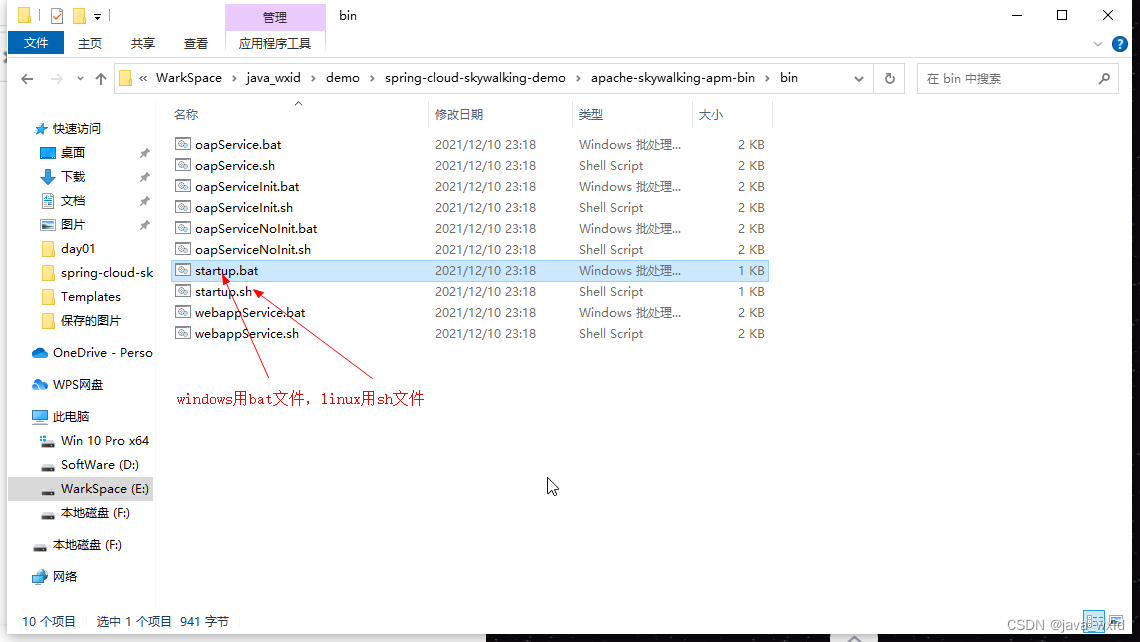Click the oapServiceInit.sh file icon
This screenshot has width=1140, height=642.
click(182, 207)
